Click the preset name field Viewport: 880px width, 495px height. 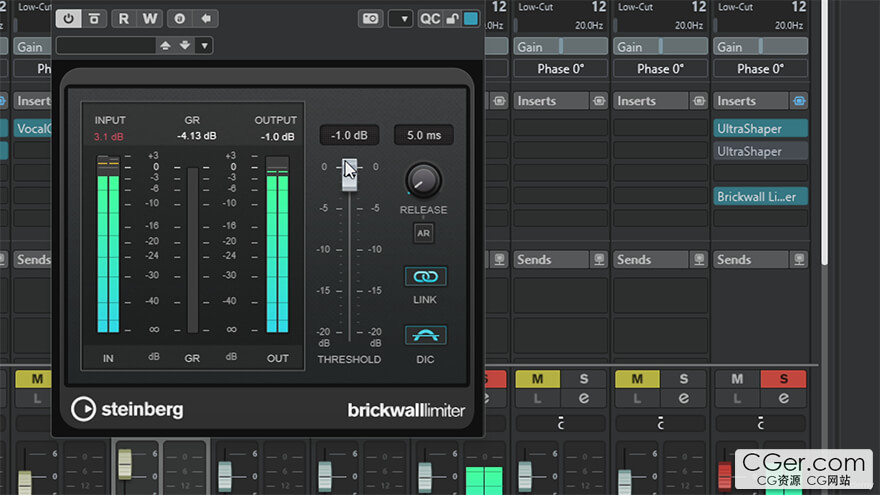click(x=105, y=45)
